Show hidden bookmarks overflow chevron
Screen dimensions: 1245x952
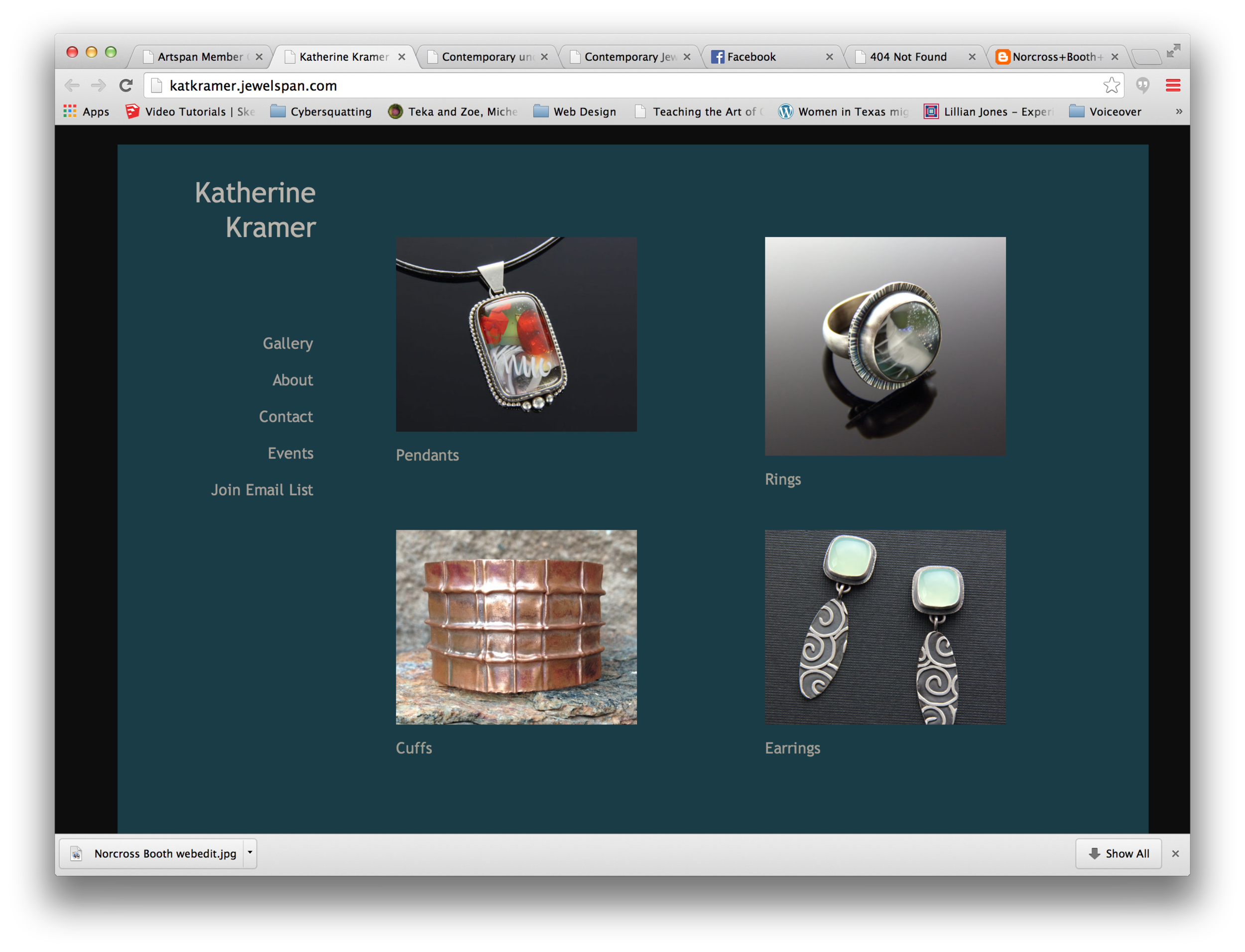click(1179, 112)
